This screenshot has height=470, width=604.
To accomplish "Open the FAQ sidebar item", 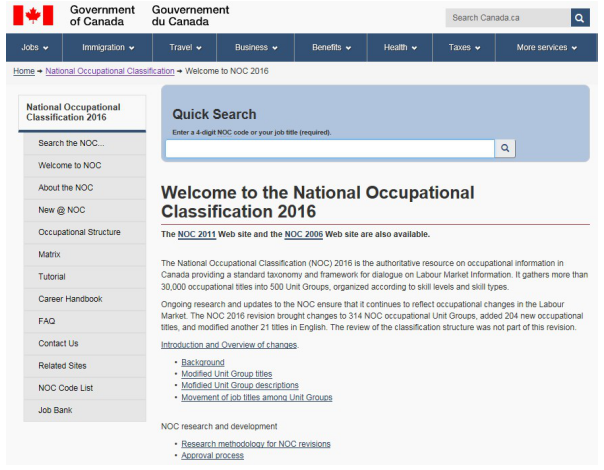I will click(85, 321).
